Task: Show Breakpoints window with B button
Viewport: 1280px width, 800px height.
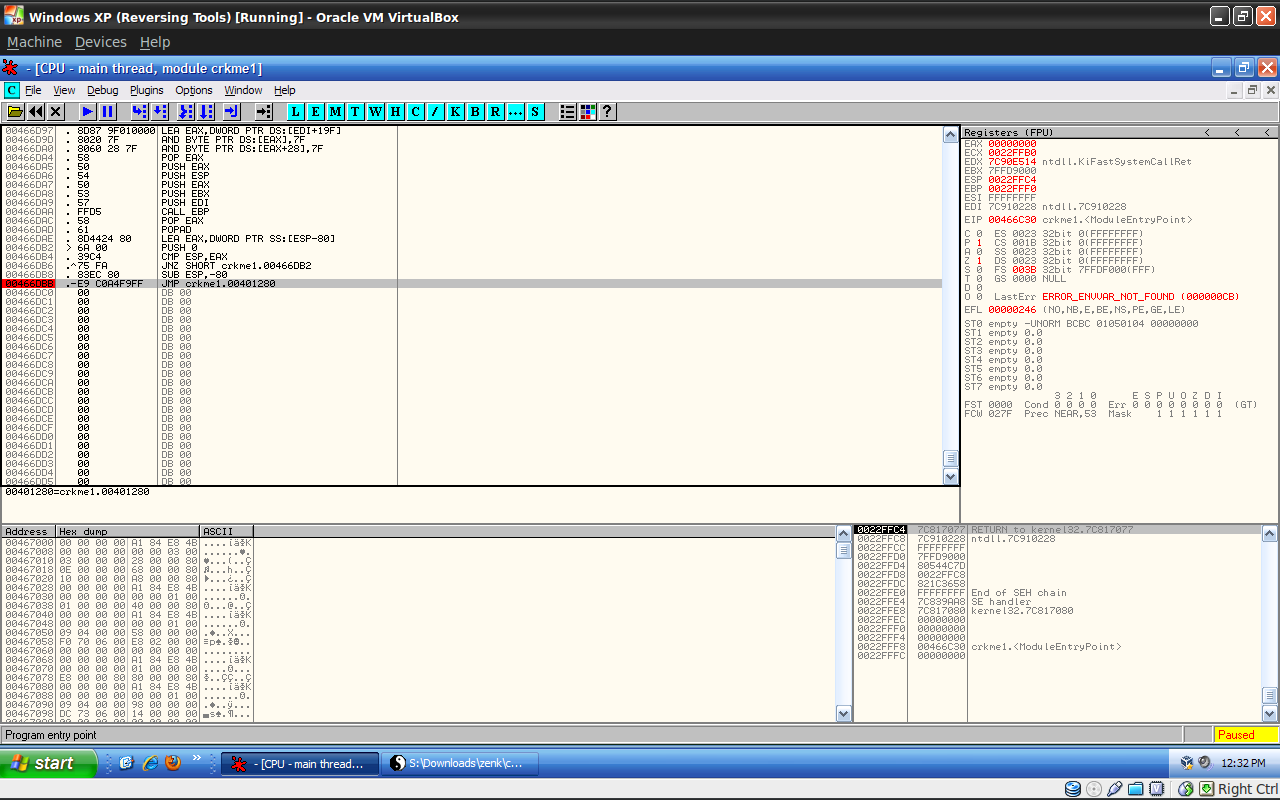Action: (476, 112)
